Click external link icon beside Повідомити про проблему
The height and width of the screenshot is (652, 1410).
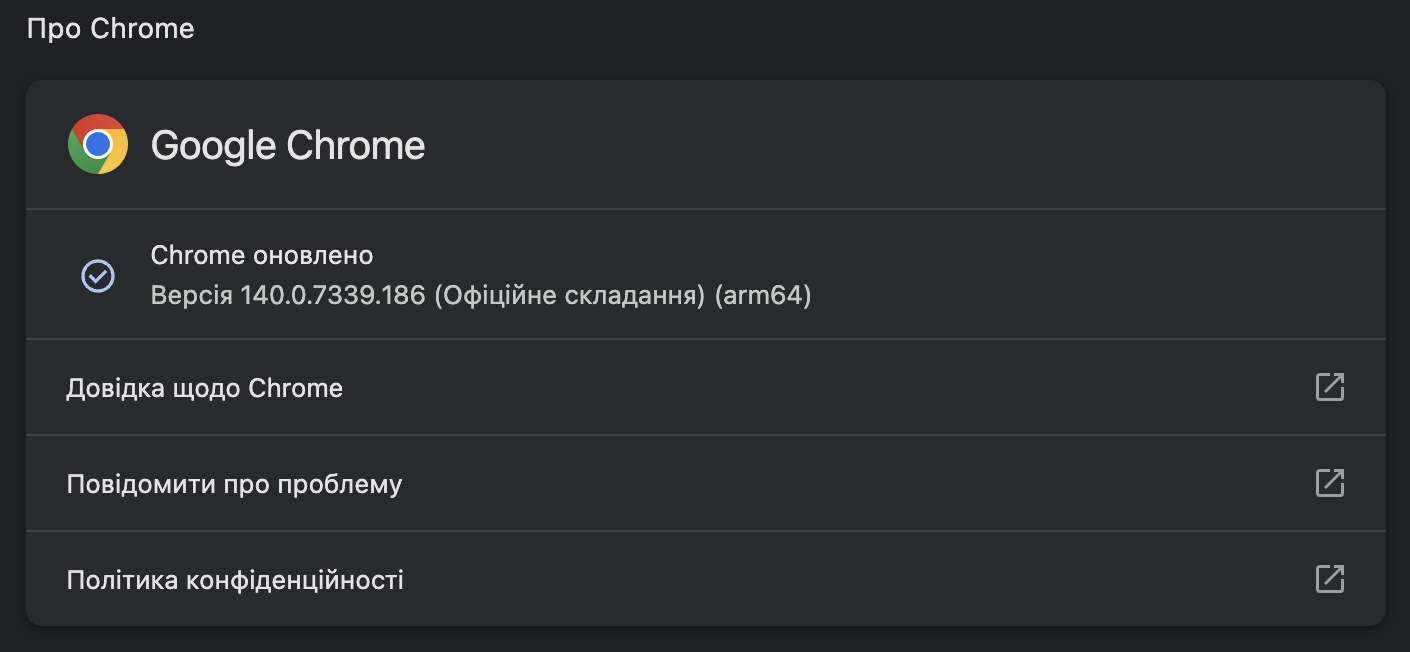[x=1329, y=483]
